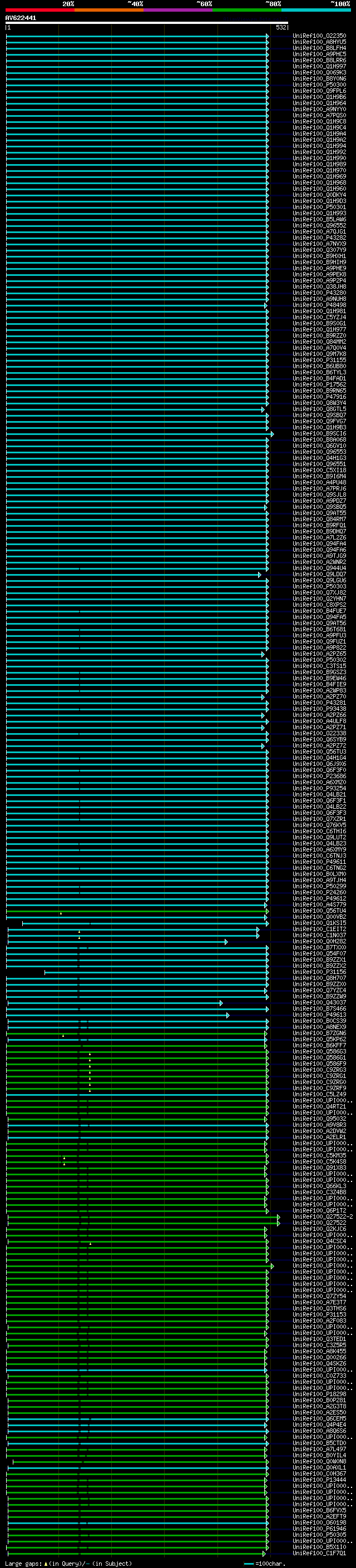
Task: Select UniRef100_P48498 label
Action: coord(319,305)
